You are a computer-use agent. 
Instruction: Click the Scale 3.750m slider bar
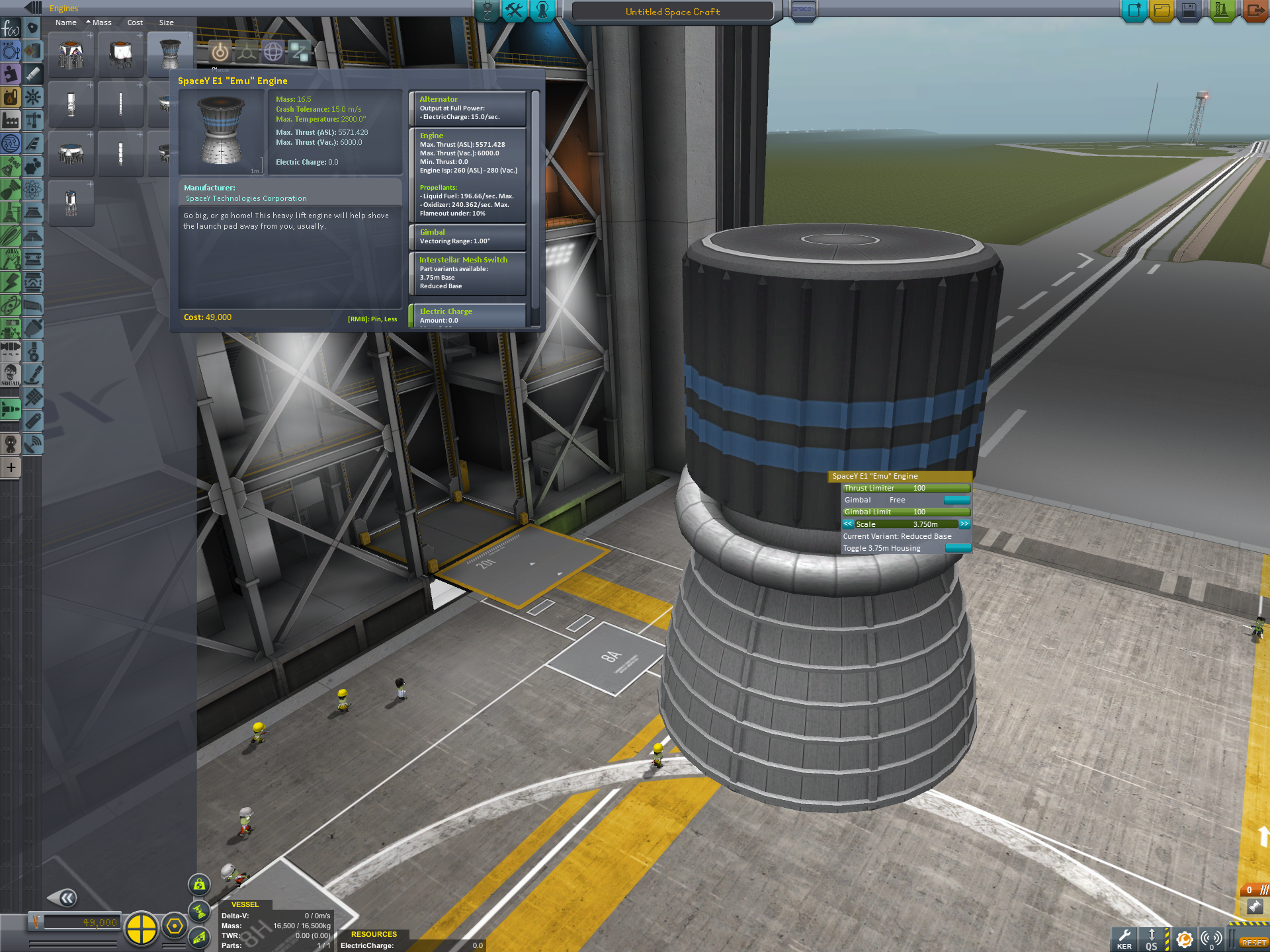pos(906,524)
